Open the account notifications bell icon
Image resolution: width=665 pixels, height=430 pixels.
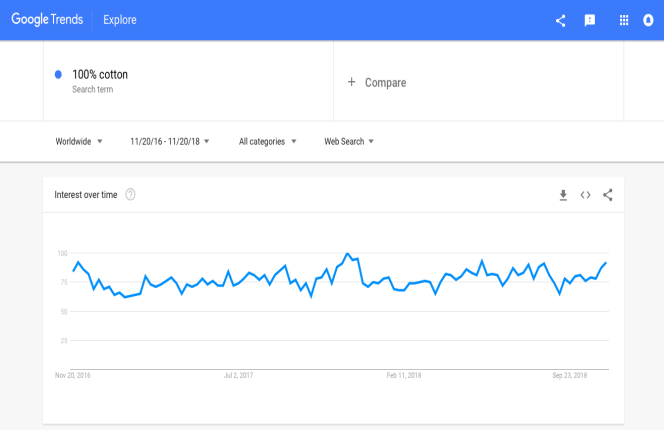[648, 20]
